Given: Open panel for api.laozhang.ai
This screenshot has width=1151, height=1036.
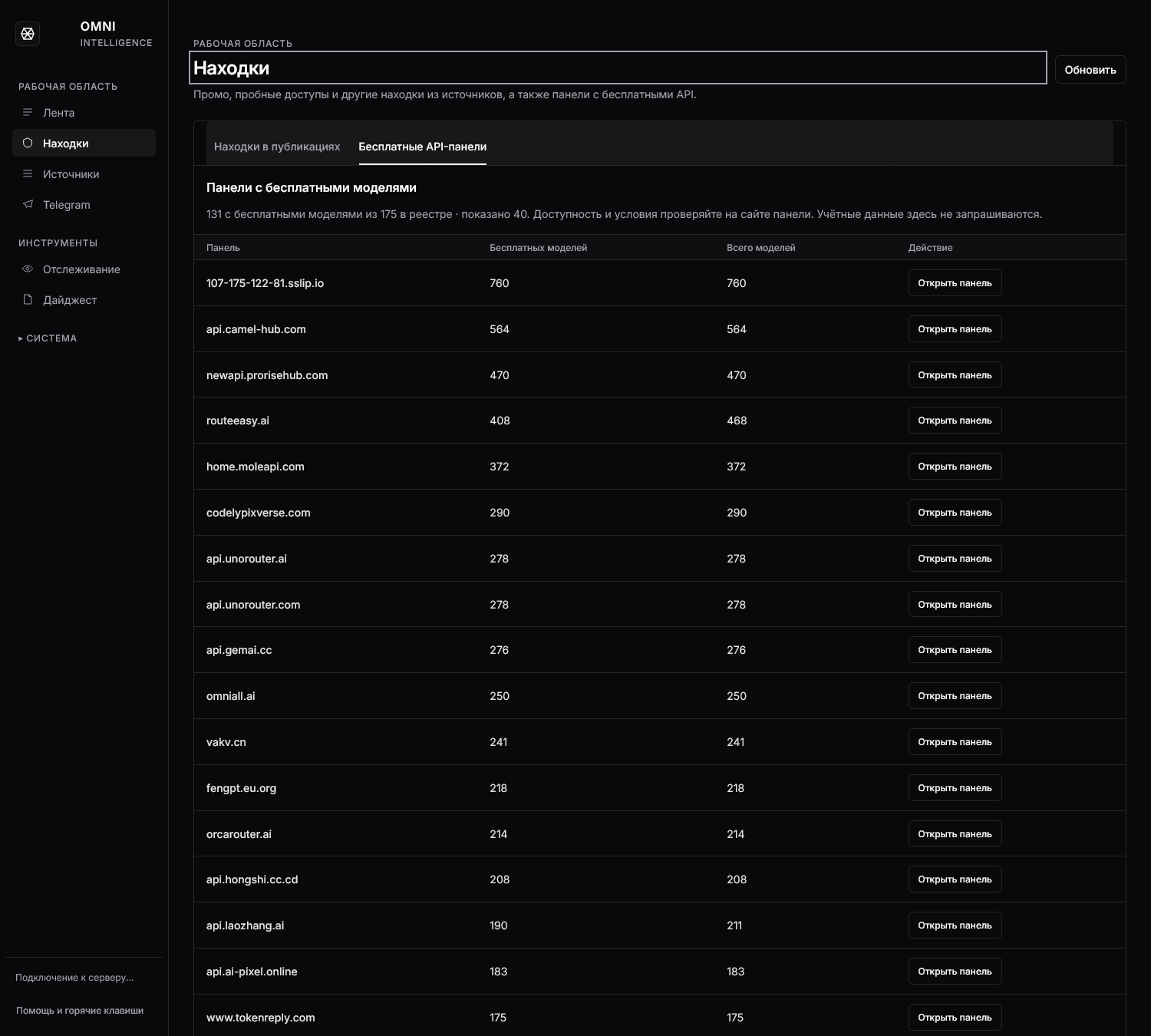Looking at the screenshot, I should tap(955, 925).
